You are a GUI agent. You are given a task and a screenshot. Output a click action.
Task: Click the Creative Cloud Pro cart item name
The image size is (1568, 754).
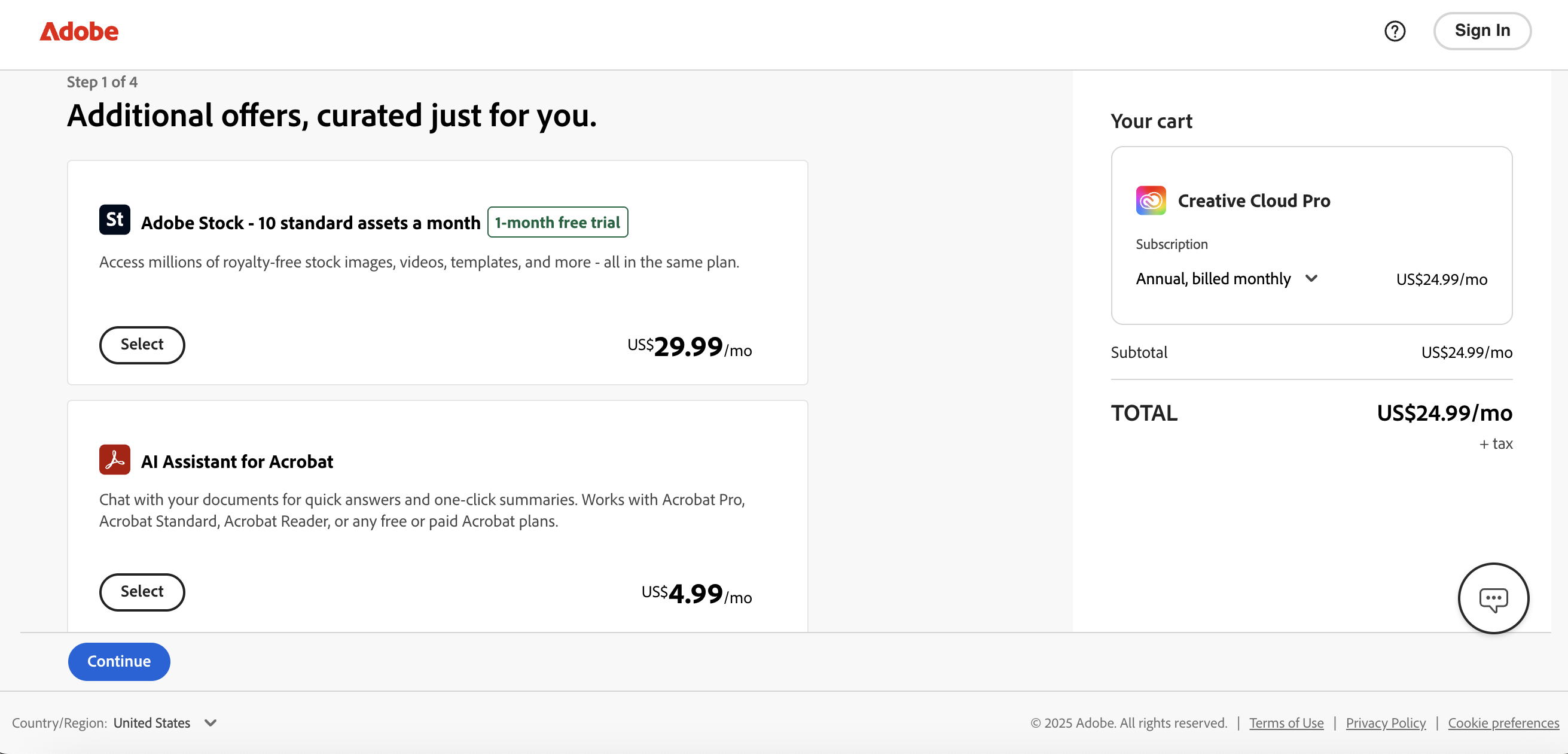(x=1253, y=201)
